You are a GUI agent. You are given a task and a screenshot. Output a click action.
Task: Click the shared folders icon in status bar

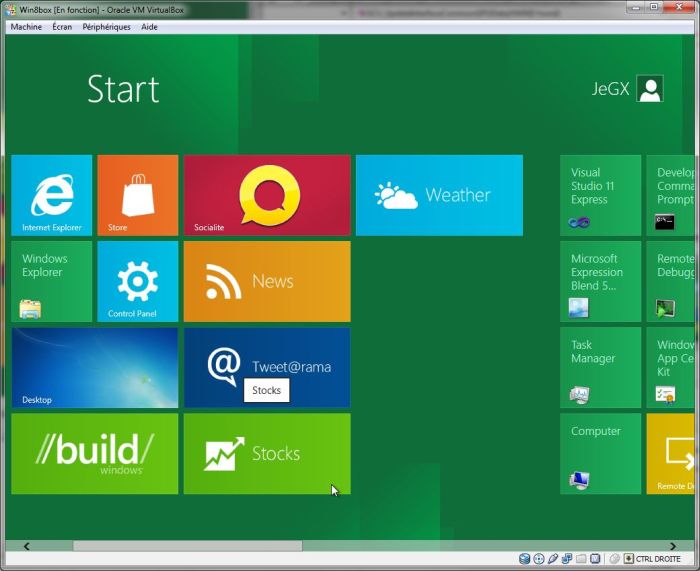[581, 558]
